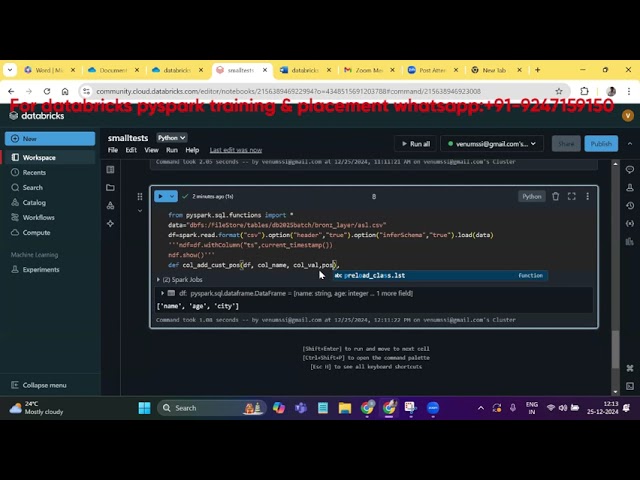The image size is (640, 480).
Task: Open the cluster selector dropdown
Action: pyautogui.click(x=492, y=144)
